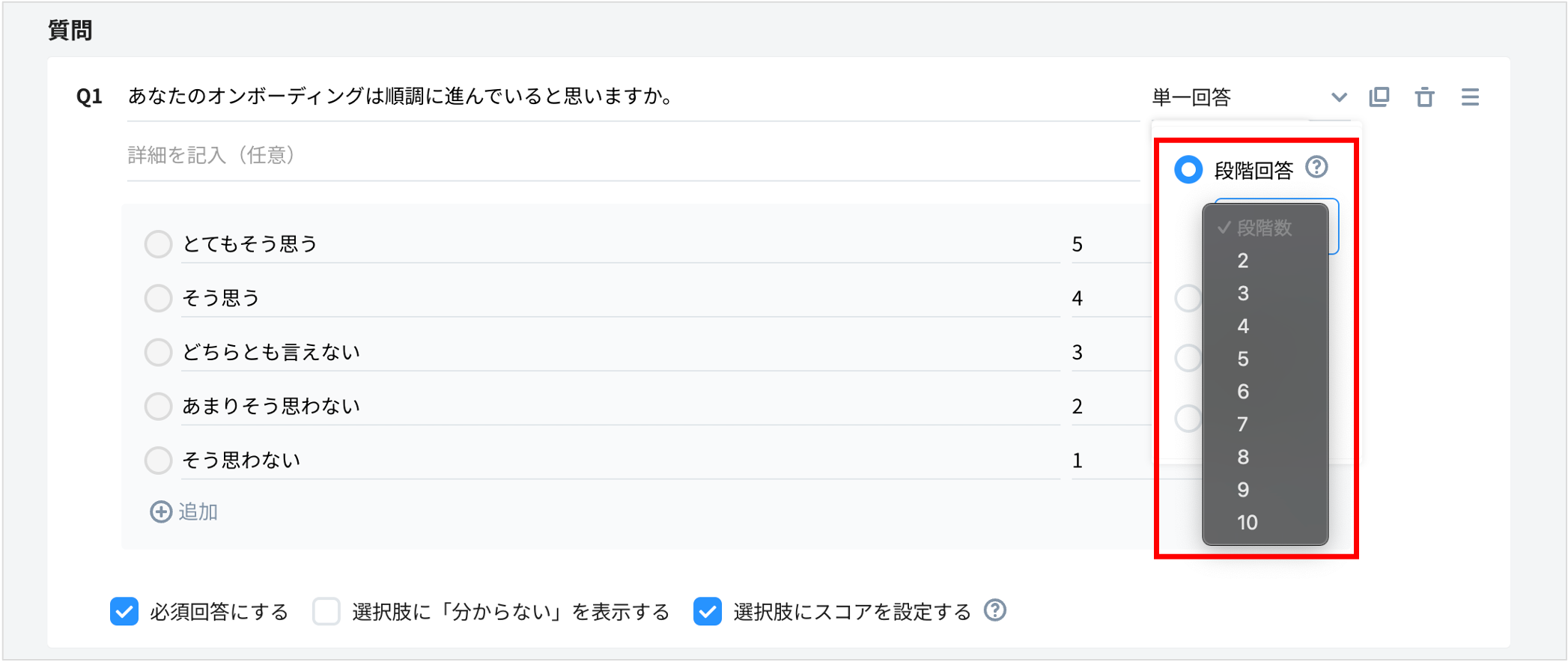The image size is (1568, 662).
Task: Enable 選択肢に「分からない」を表示する
Action: (326, 612)
